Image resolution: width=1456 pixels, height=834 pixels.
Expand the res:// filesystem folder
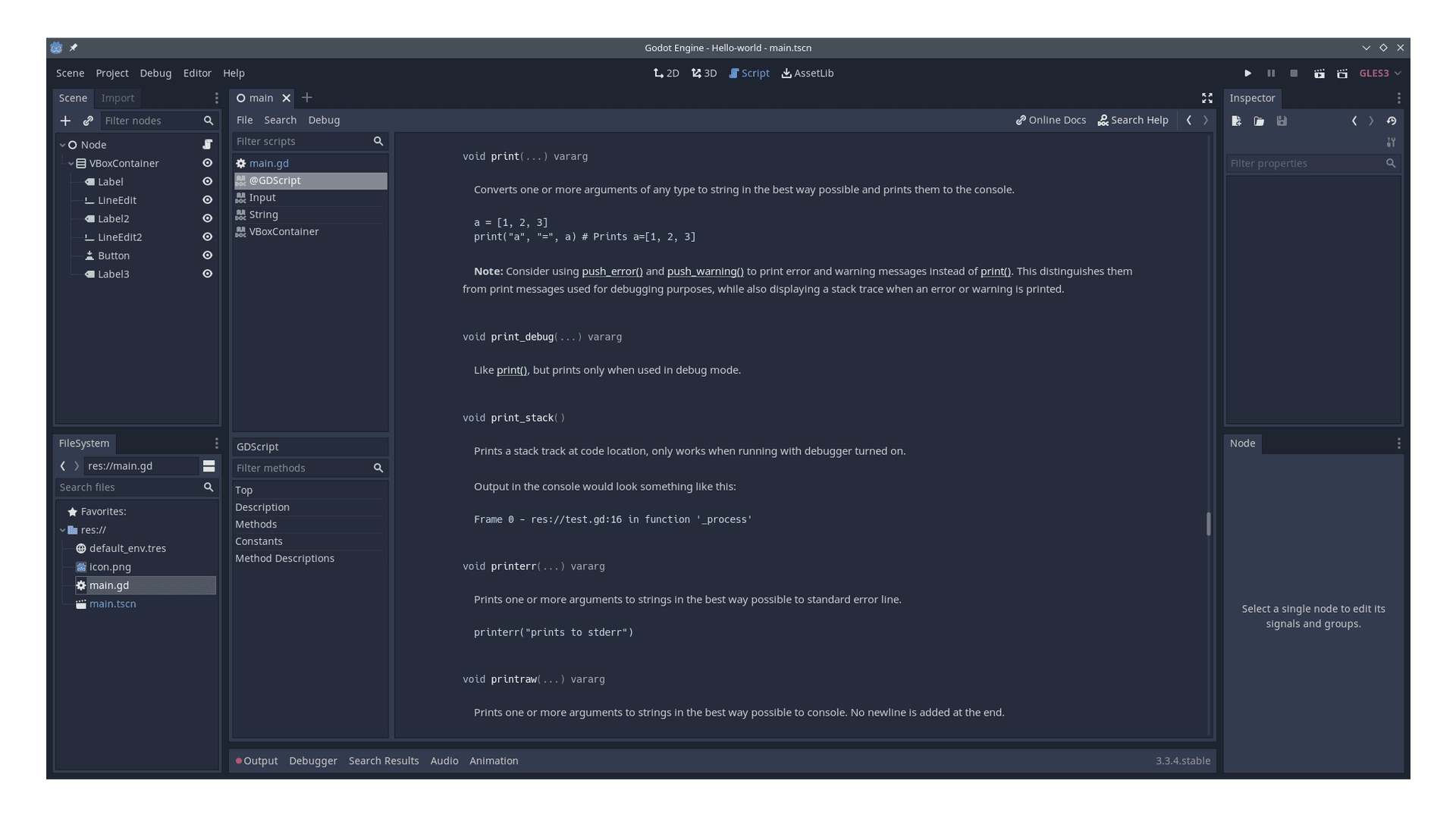(64, 529)
